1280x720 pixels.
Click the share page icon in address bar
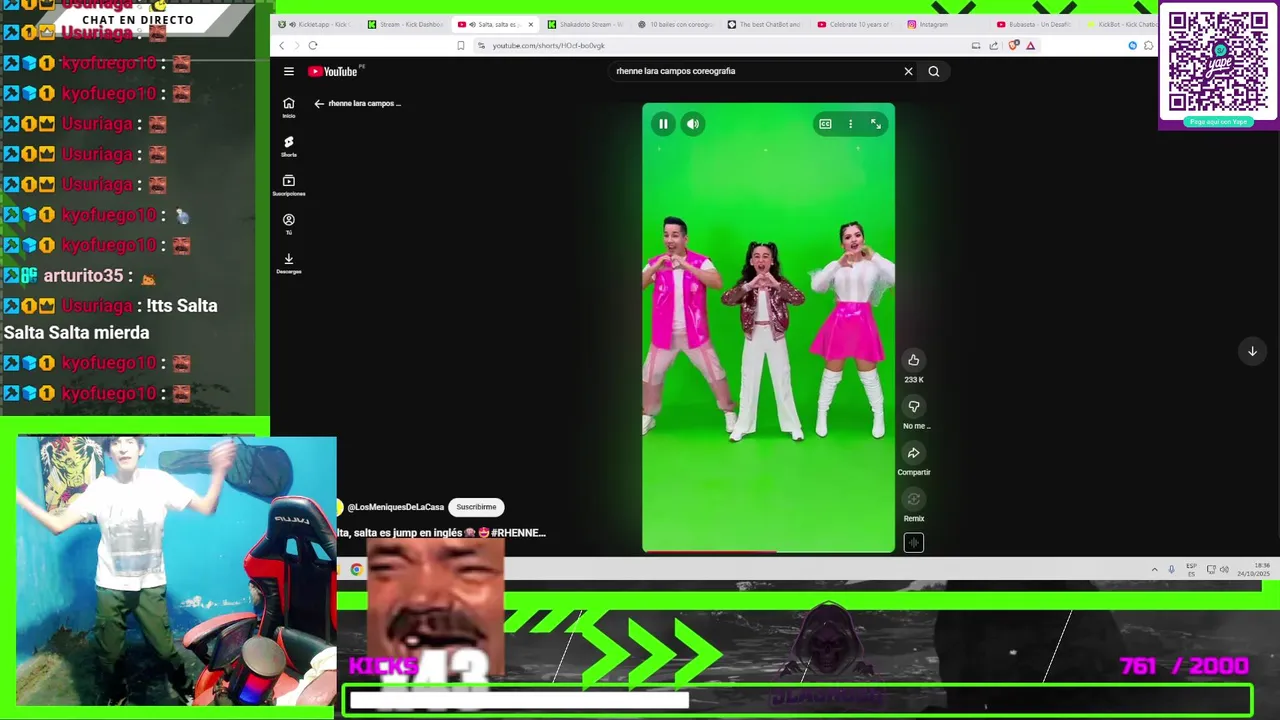994,45
